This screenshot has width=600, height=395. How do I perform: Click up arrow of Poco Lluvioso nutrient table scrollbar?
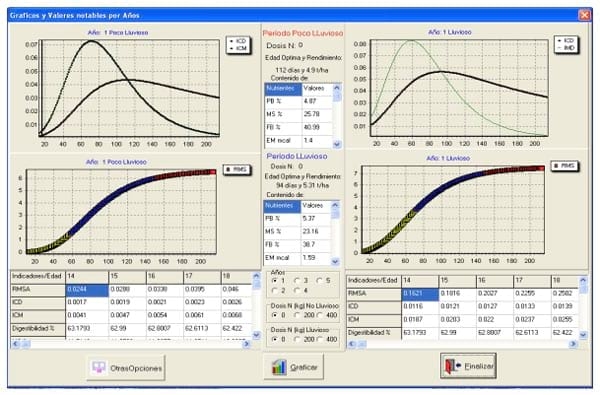pyautogui.click(x=337, y=88)
